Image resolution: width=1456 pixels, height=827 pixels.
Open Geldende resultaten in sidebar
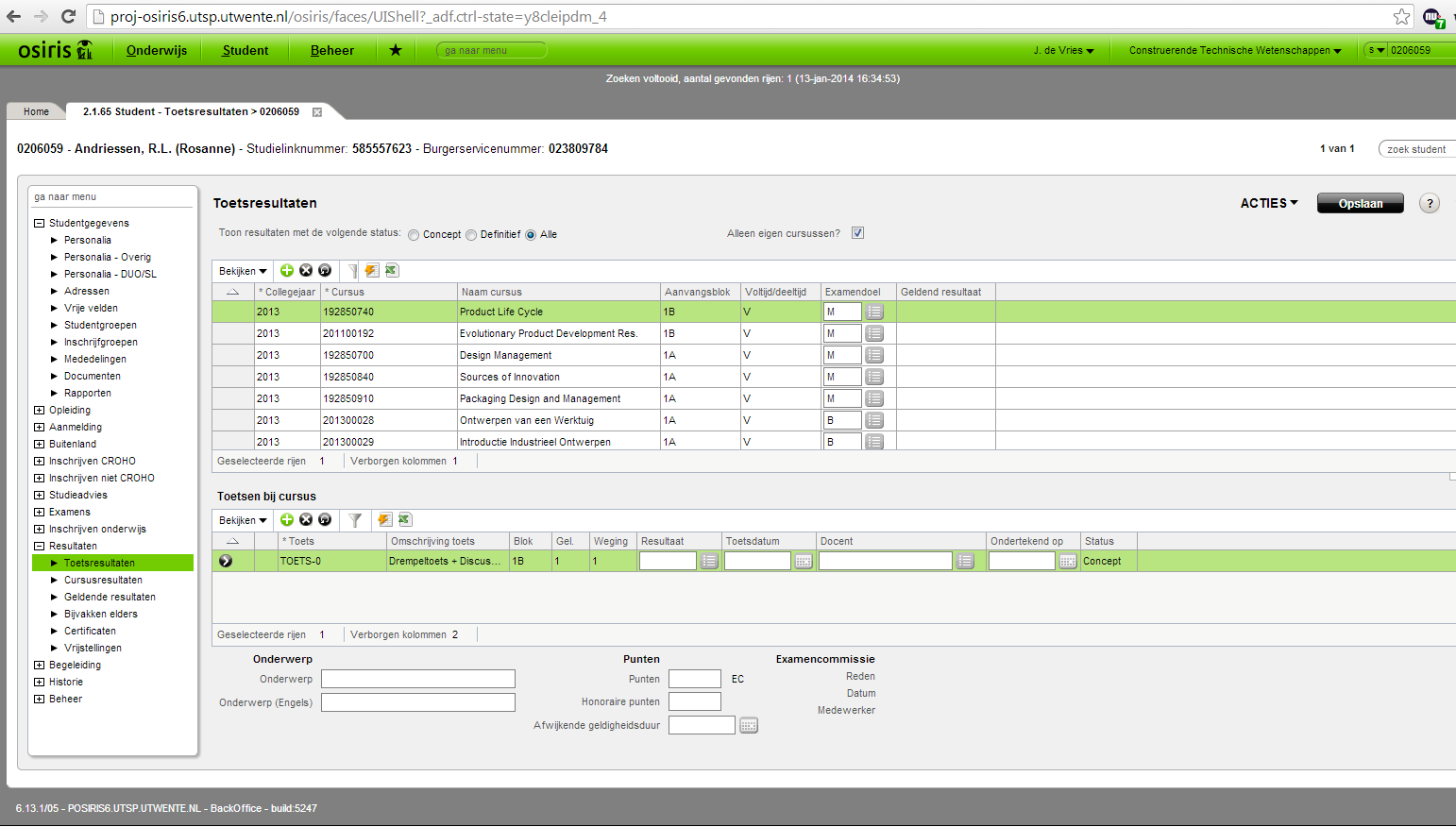click(110, 597)
